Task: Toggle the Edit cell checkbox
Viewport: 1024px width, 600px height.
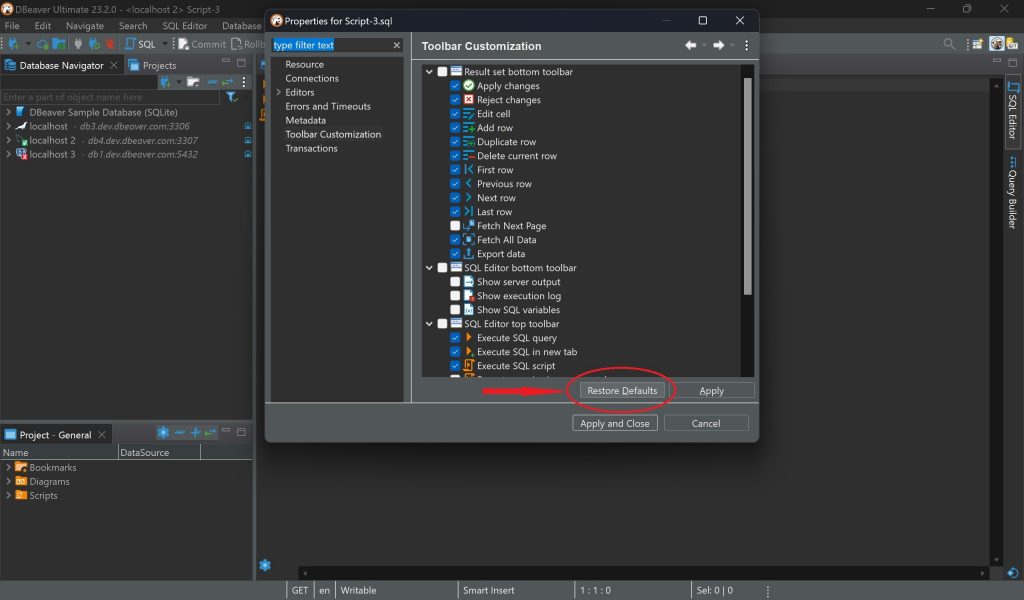Action: click(455, 114)
